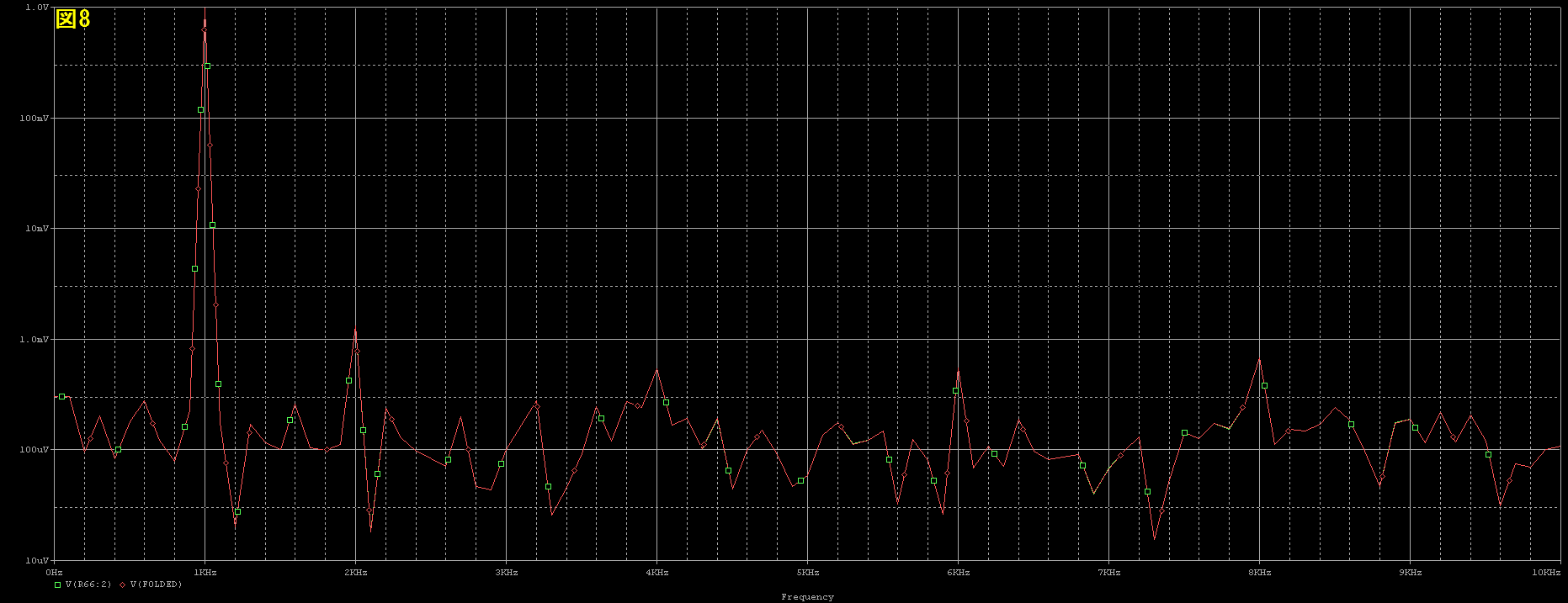Click the 1KHz label on the X axis

point(205,573)
